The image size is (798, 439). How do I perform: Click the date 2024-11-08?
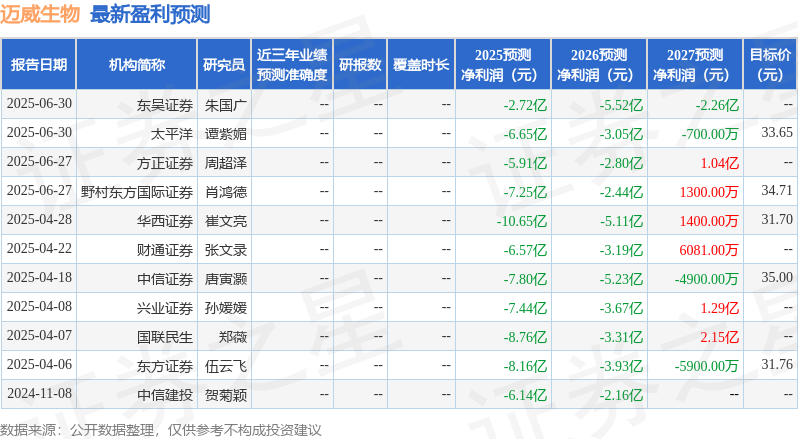point(39,394)
